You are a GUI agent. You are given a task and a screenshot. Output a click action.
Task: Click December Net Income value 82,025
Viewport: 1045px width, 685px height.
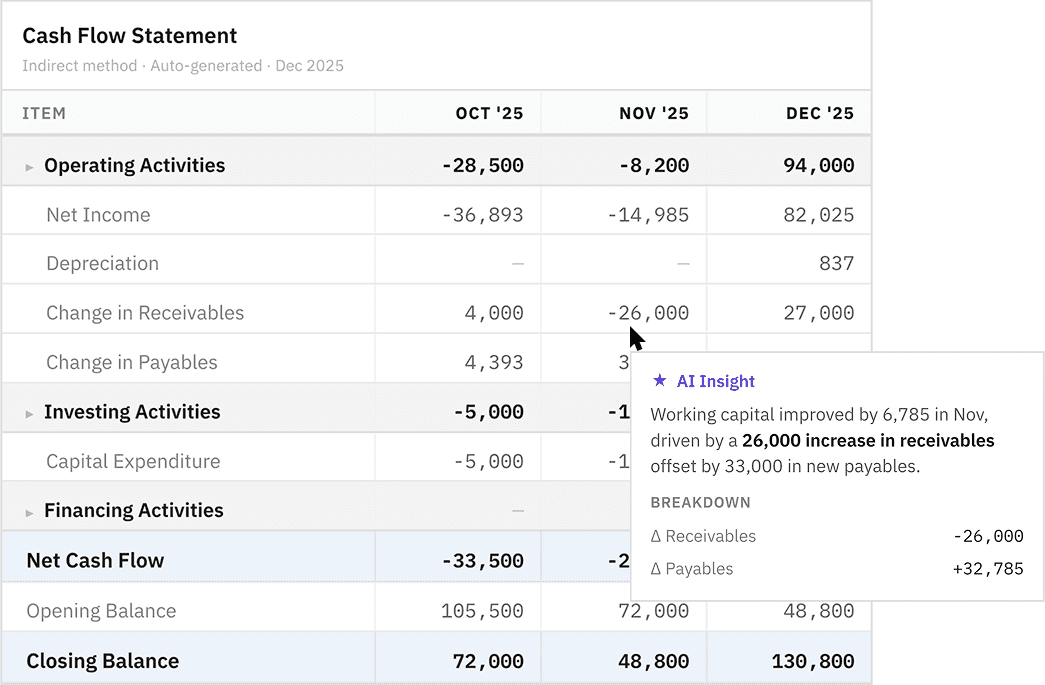tap(818, 215)
